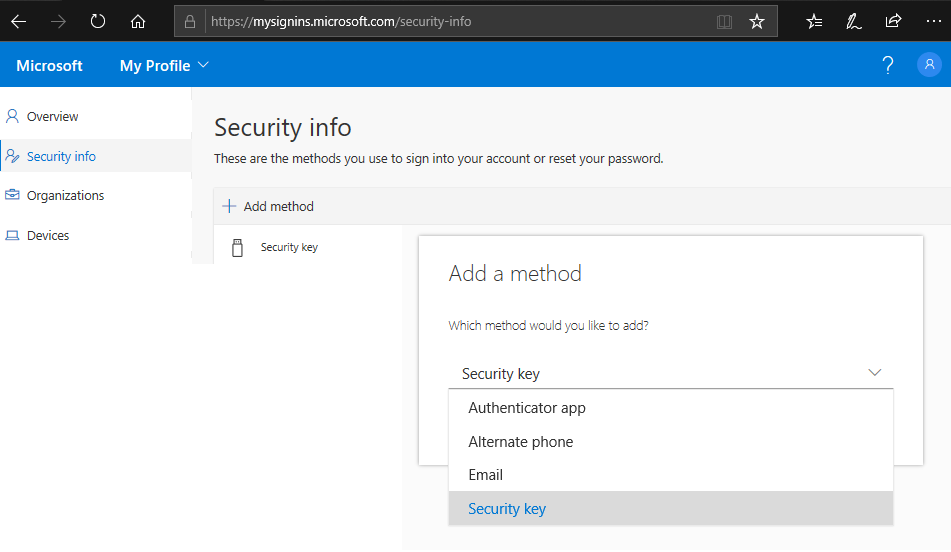The image size is (951, 552).
Task: Click the add notes pen icon
Action: [853, 21]
